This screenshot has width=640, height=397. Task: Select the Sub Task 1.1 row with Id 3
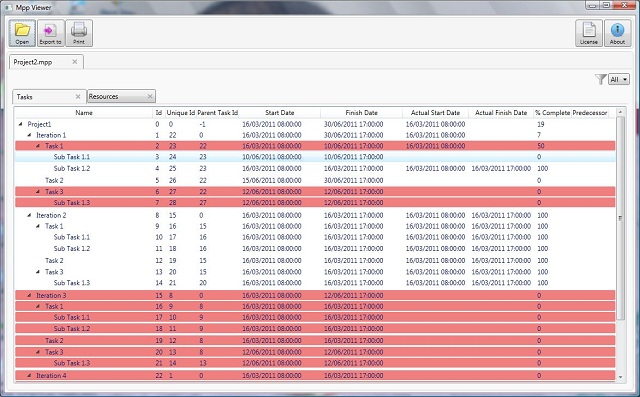pos(315,157)
